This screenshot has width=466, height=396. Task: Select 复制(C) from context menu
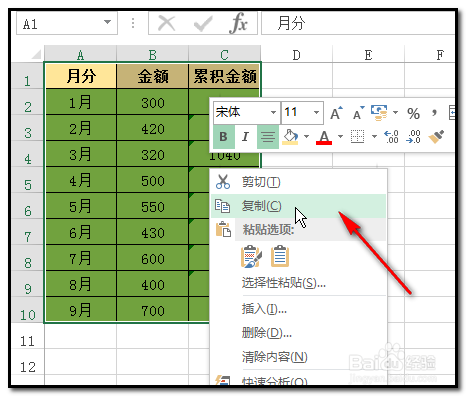click(298, 206)
